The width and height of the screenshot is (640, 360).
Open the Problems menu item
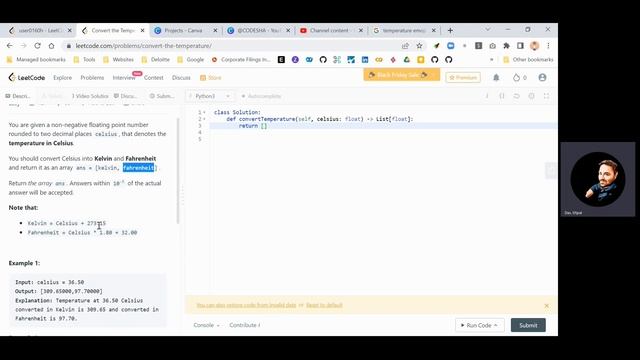[x=92, y=78]
